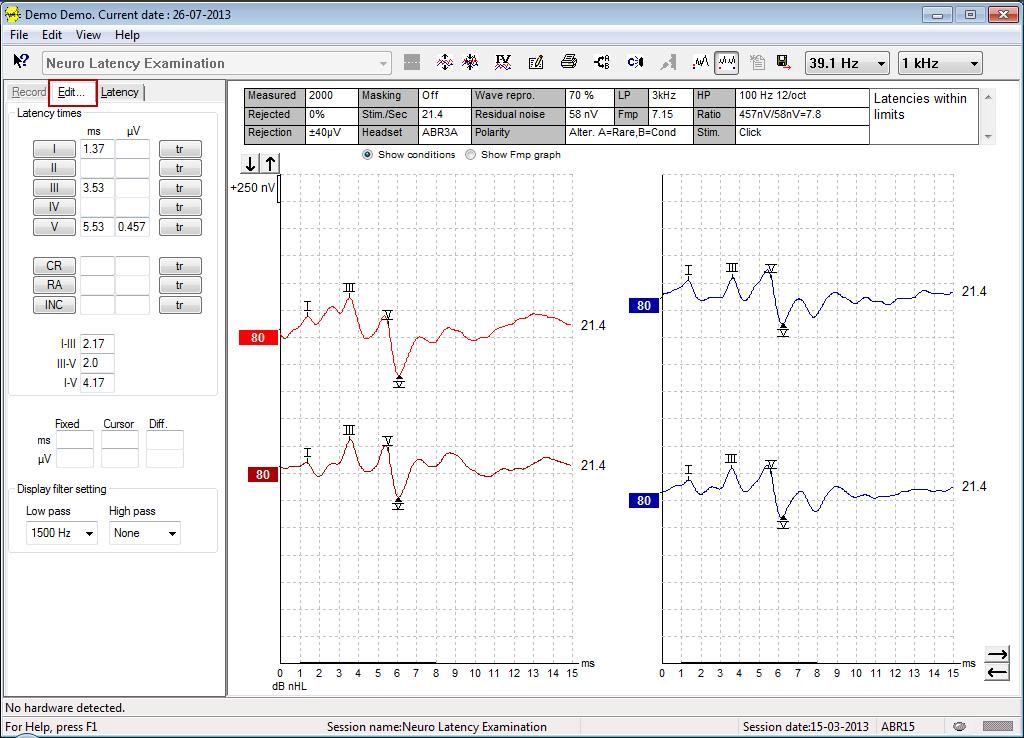This screenshot has height=738, width=1024.
Task: Click the printer icon
Action: click(x=569, y=63)
